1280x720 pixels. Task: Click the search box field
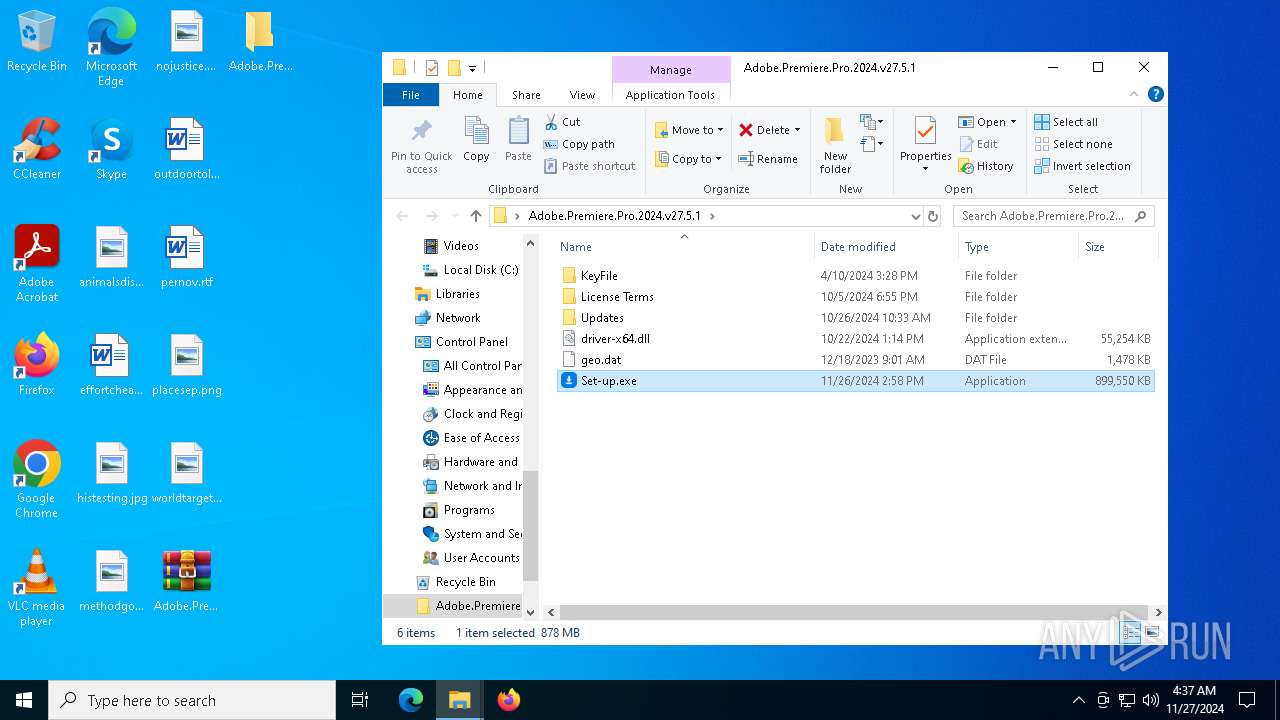click(1053, 216)
